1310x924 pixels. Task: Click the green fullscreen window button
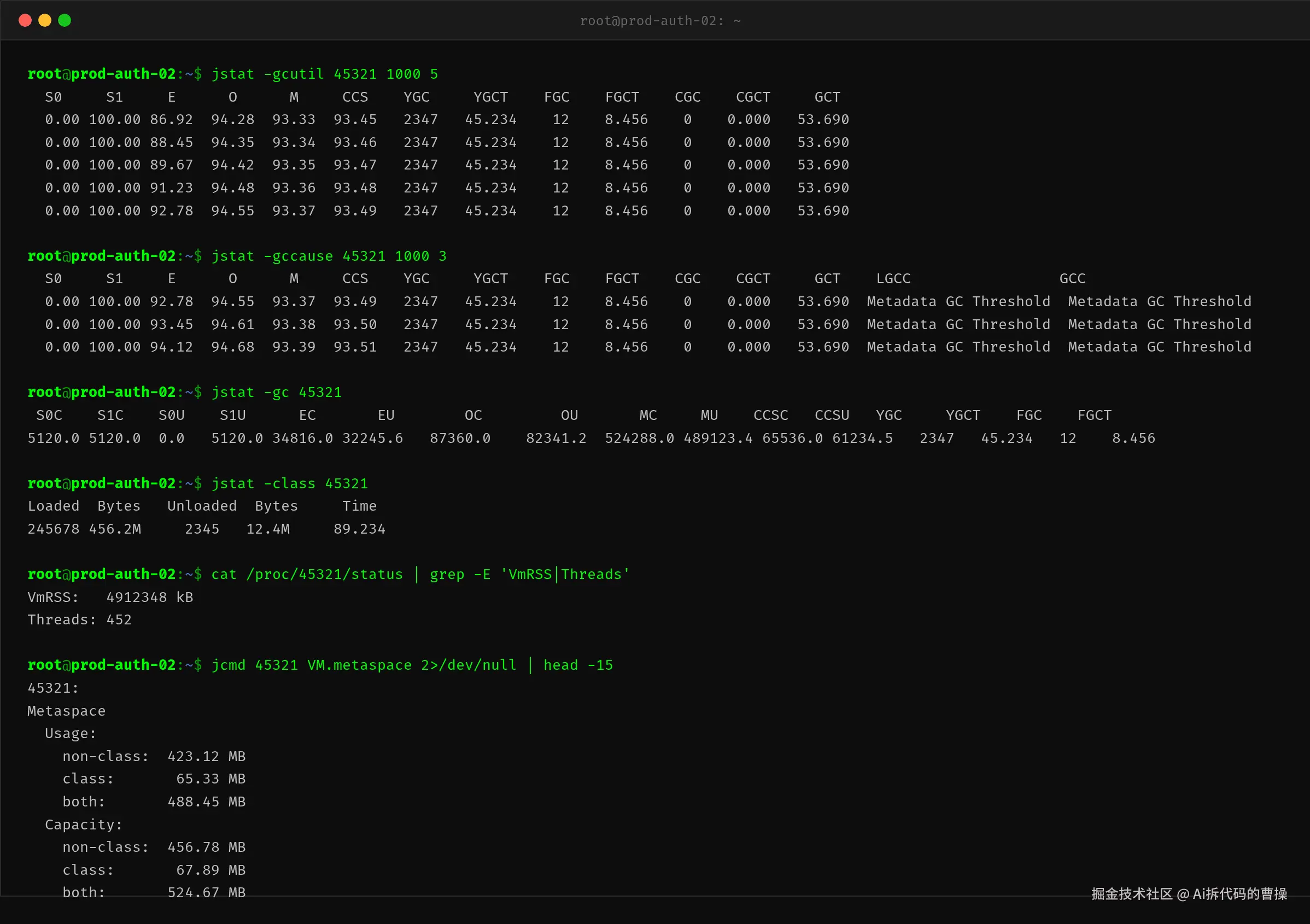point(65,21)
